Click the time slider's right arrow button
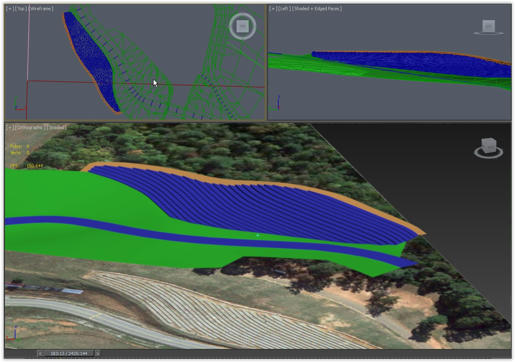515x362 pixels. point(98,353)
